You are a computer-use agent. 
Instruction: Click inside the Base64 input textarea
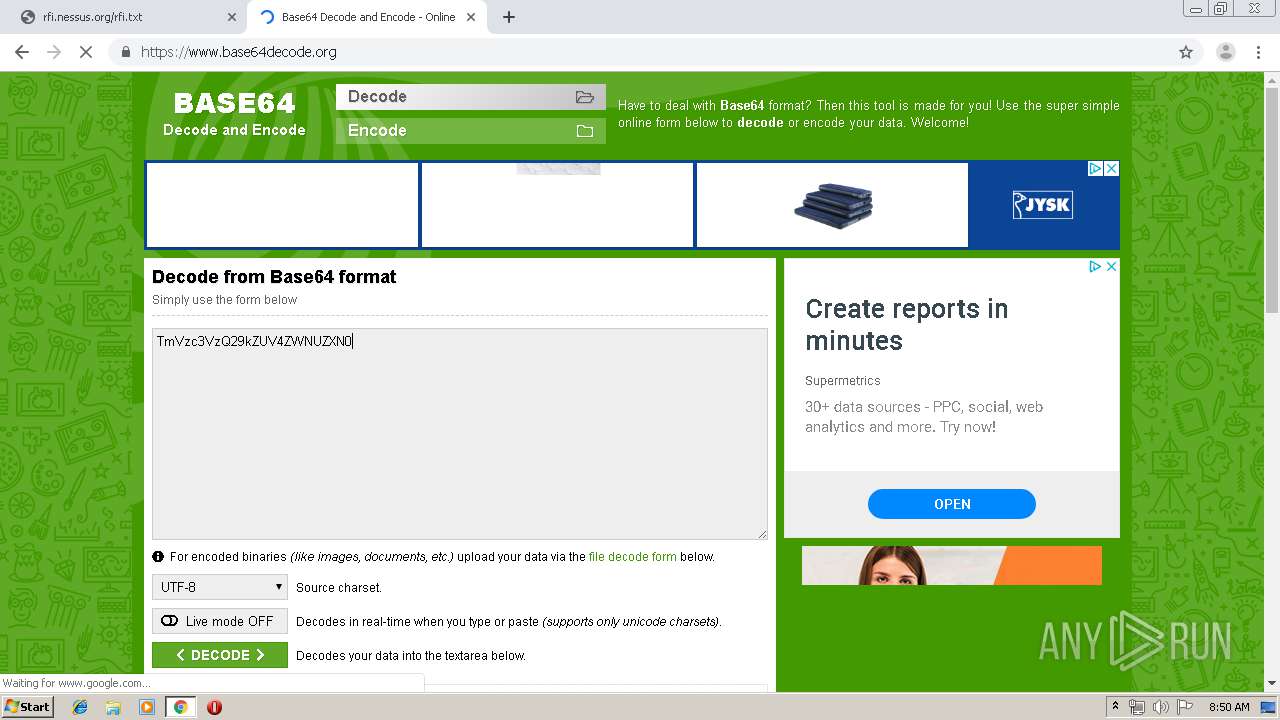pyautogui.click(x=460, y=434)
